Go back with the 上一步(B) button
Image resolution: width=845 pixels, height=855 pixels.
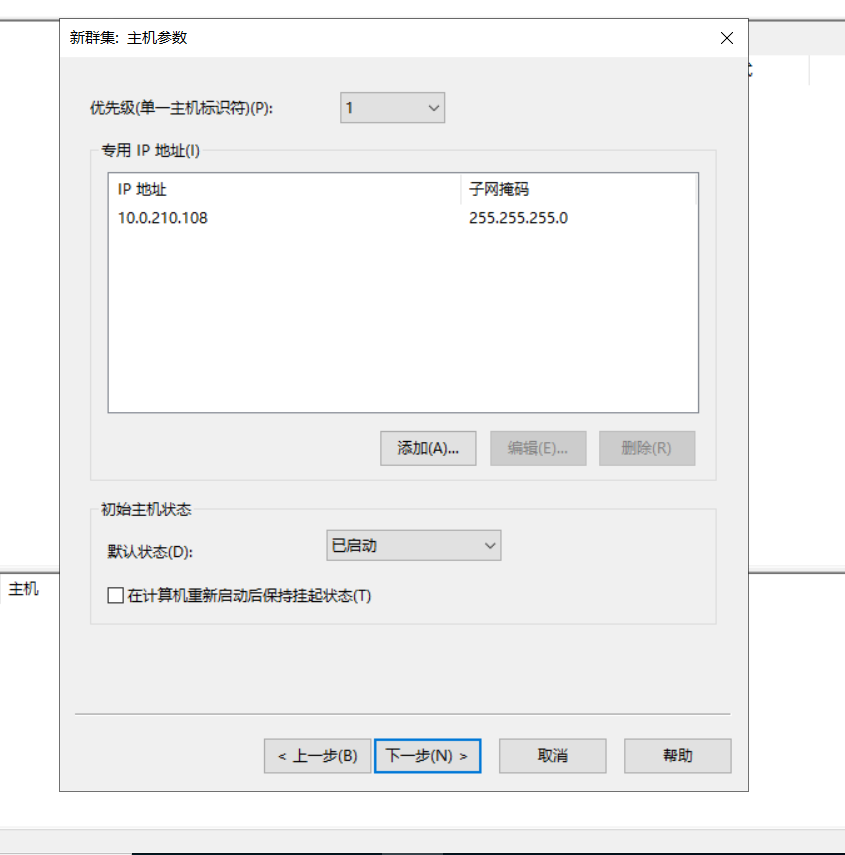pos(317,756)
